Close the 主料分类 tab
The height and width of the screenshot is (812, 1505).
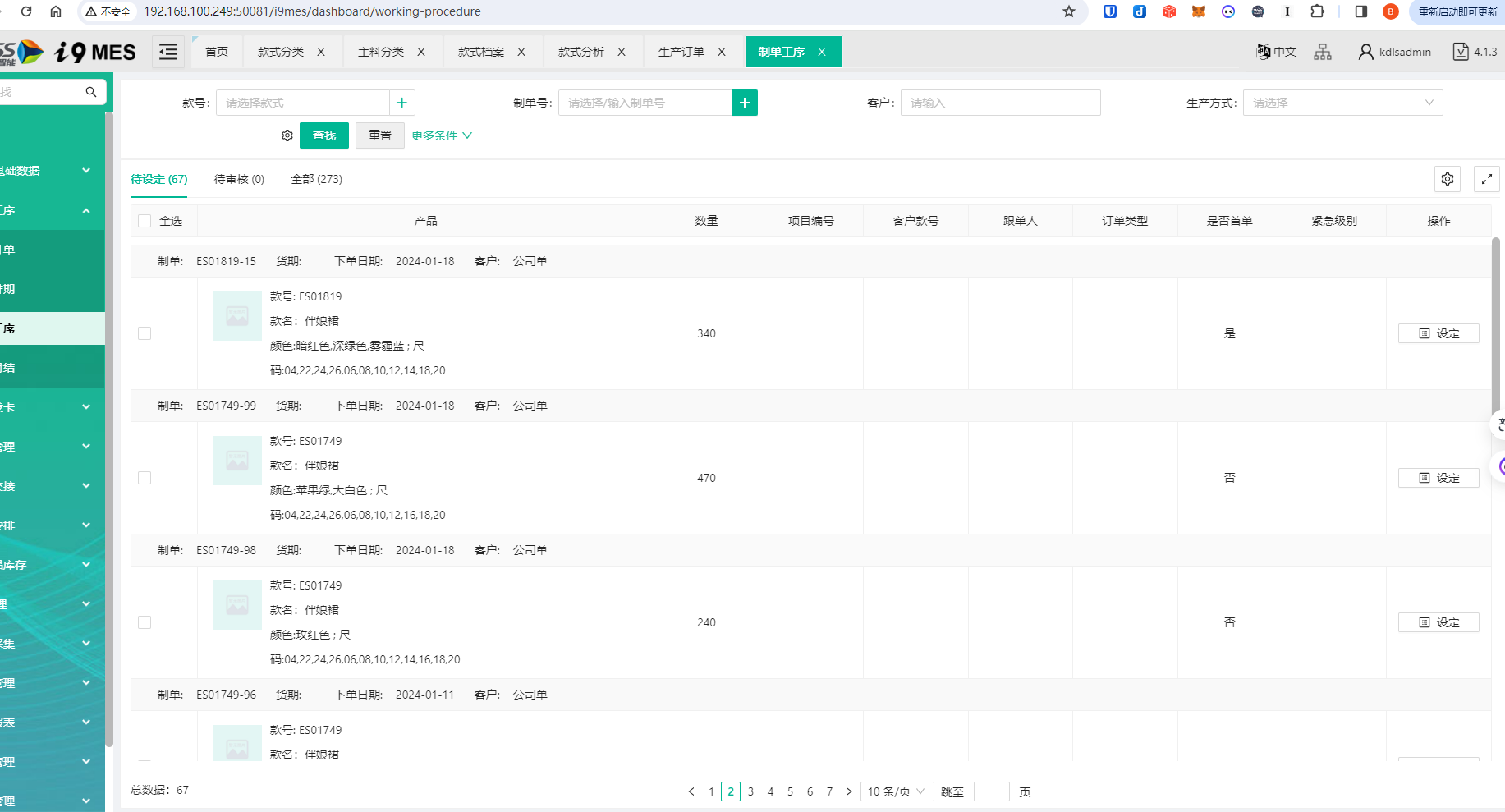coord(421,52)
